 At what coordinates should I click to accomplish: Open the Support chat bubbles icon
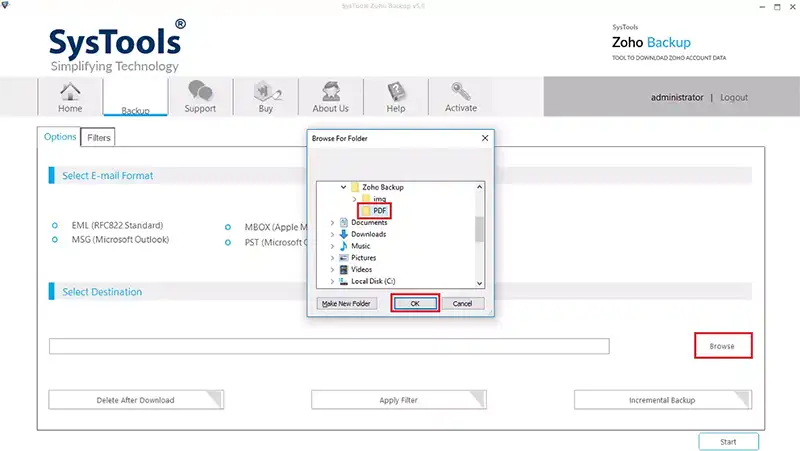tap(200, 91)
